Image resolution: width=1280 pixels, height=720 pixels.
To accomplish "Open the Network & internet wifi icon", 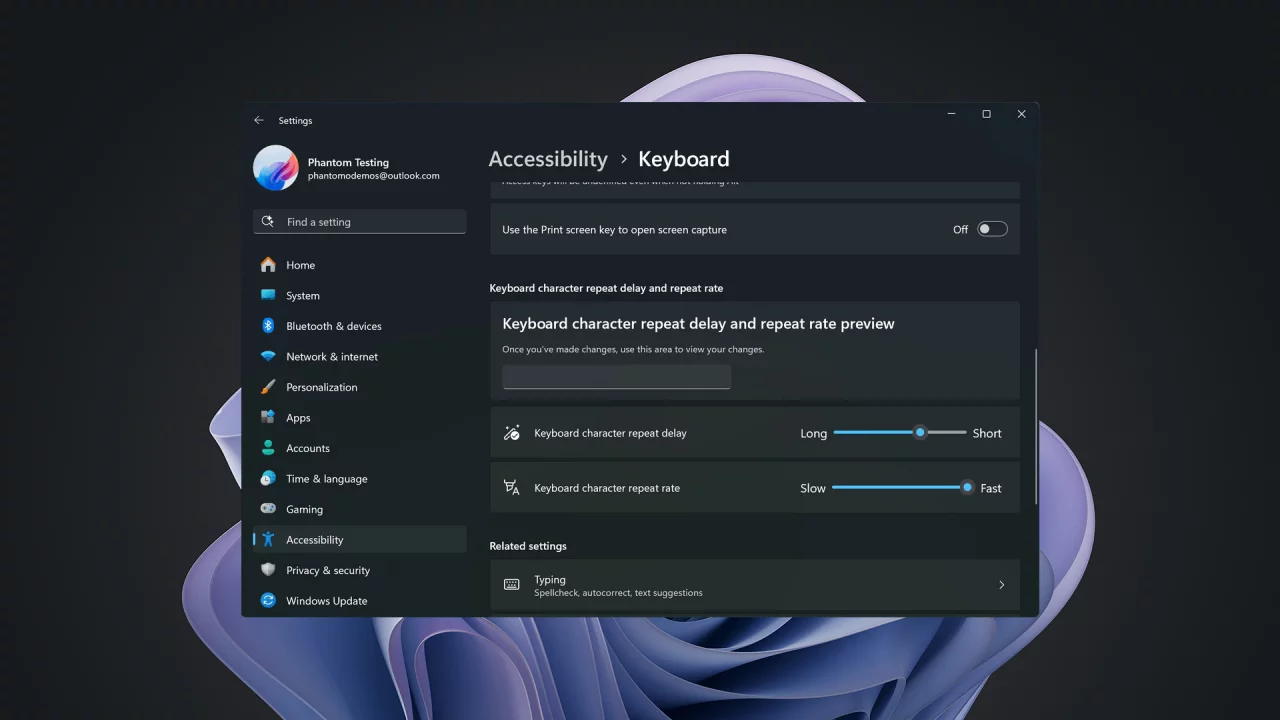I will 268,356.
